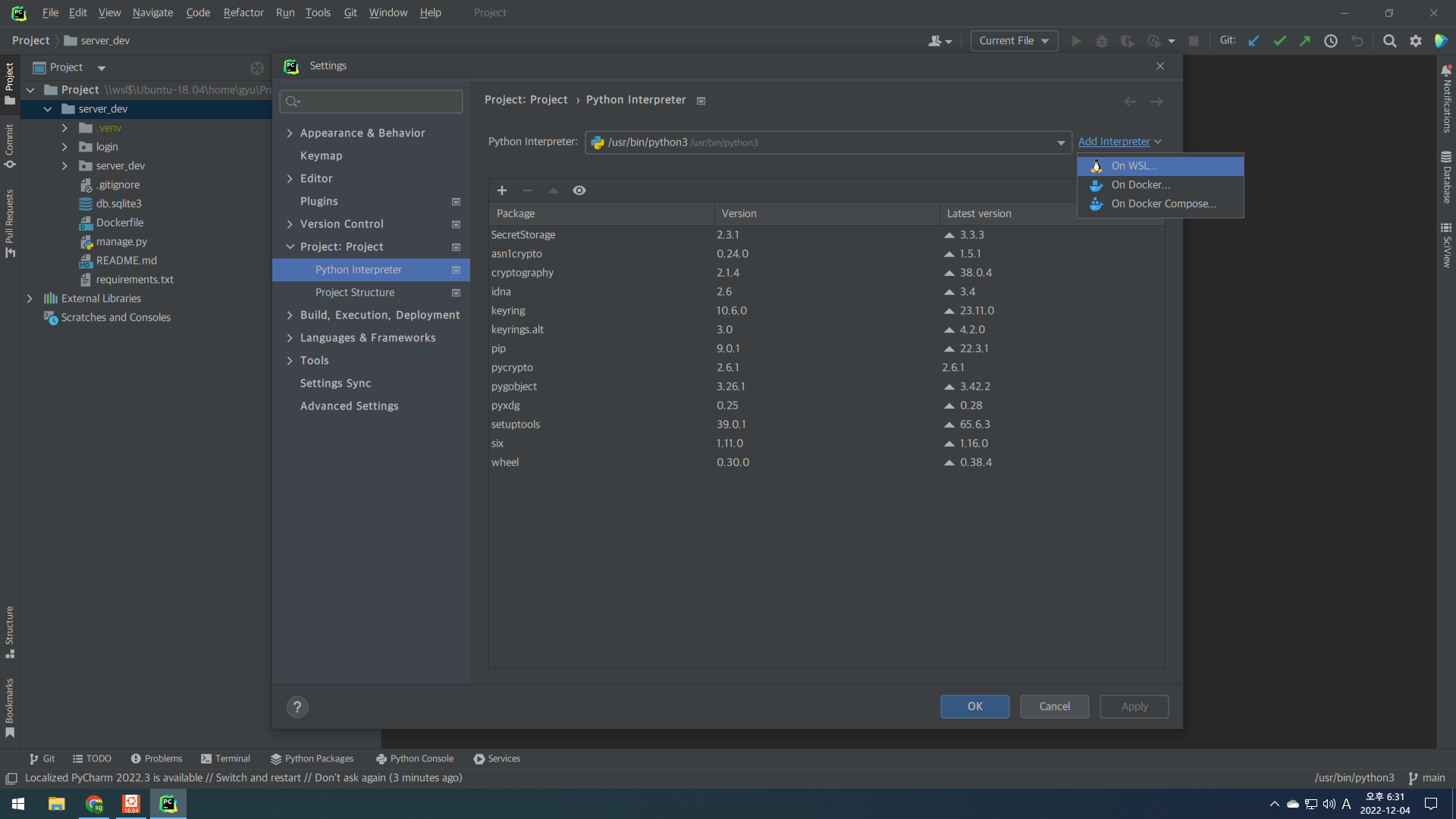Open the Structure tool window

10,632
